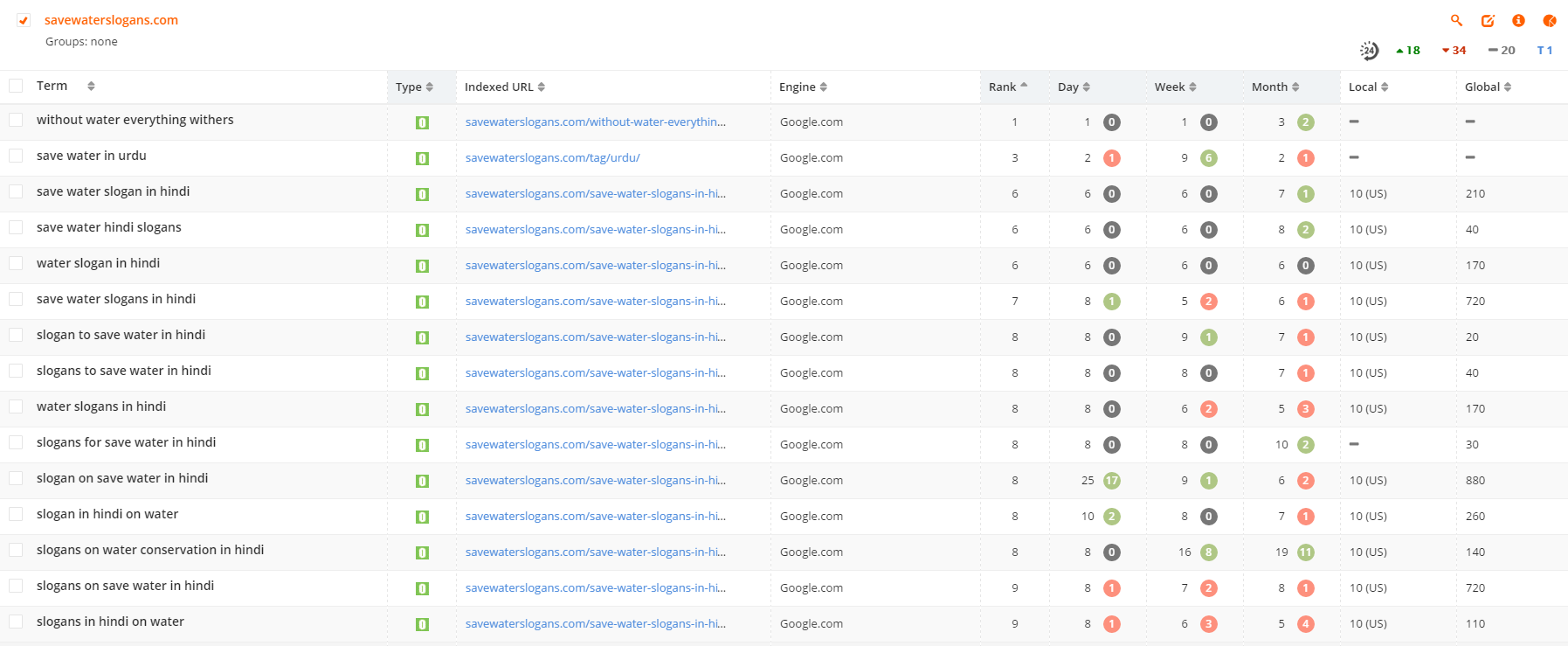
Task: Click the orange pie chart icon
Action: point(1549,20)
